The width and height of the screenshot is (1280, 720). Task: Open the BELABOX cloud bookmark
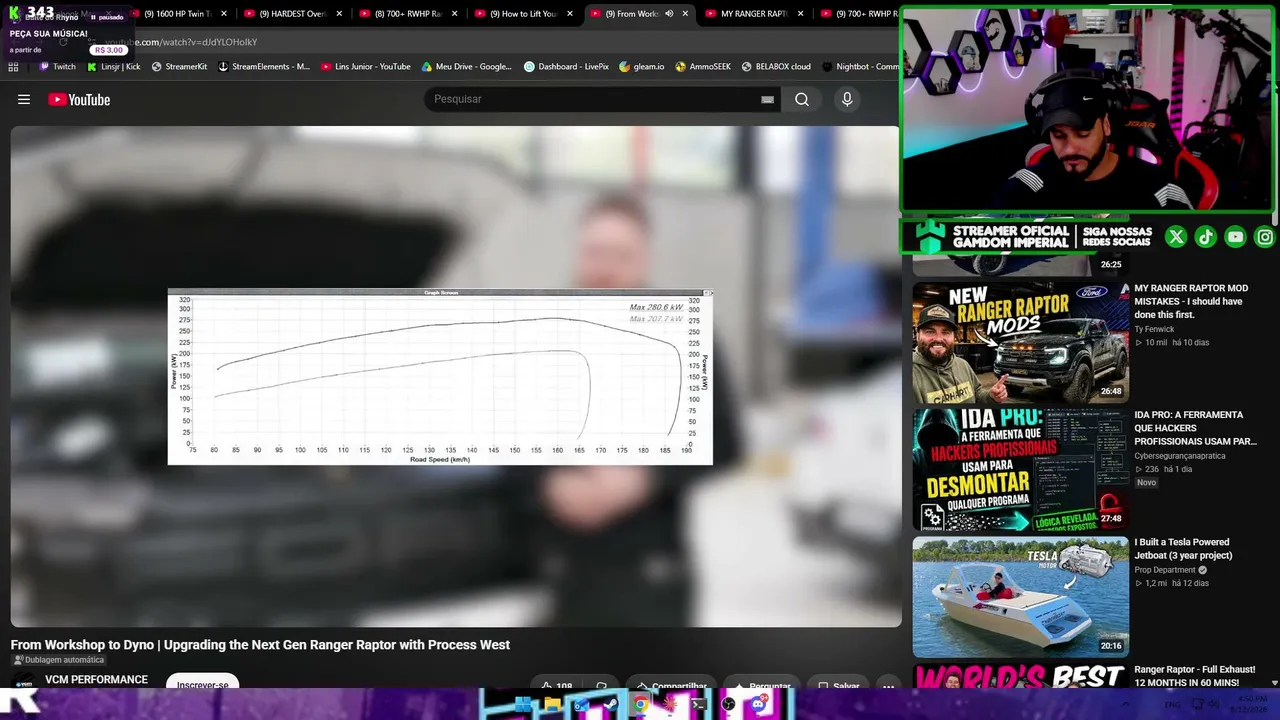[x=776, y=67]
